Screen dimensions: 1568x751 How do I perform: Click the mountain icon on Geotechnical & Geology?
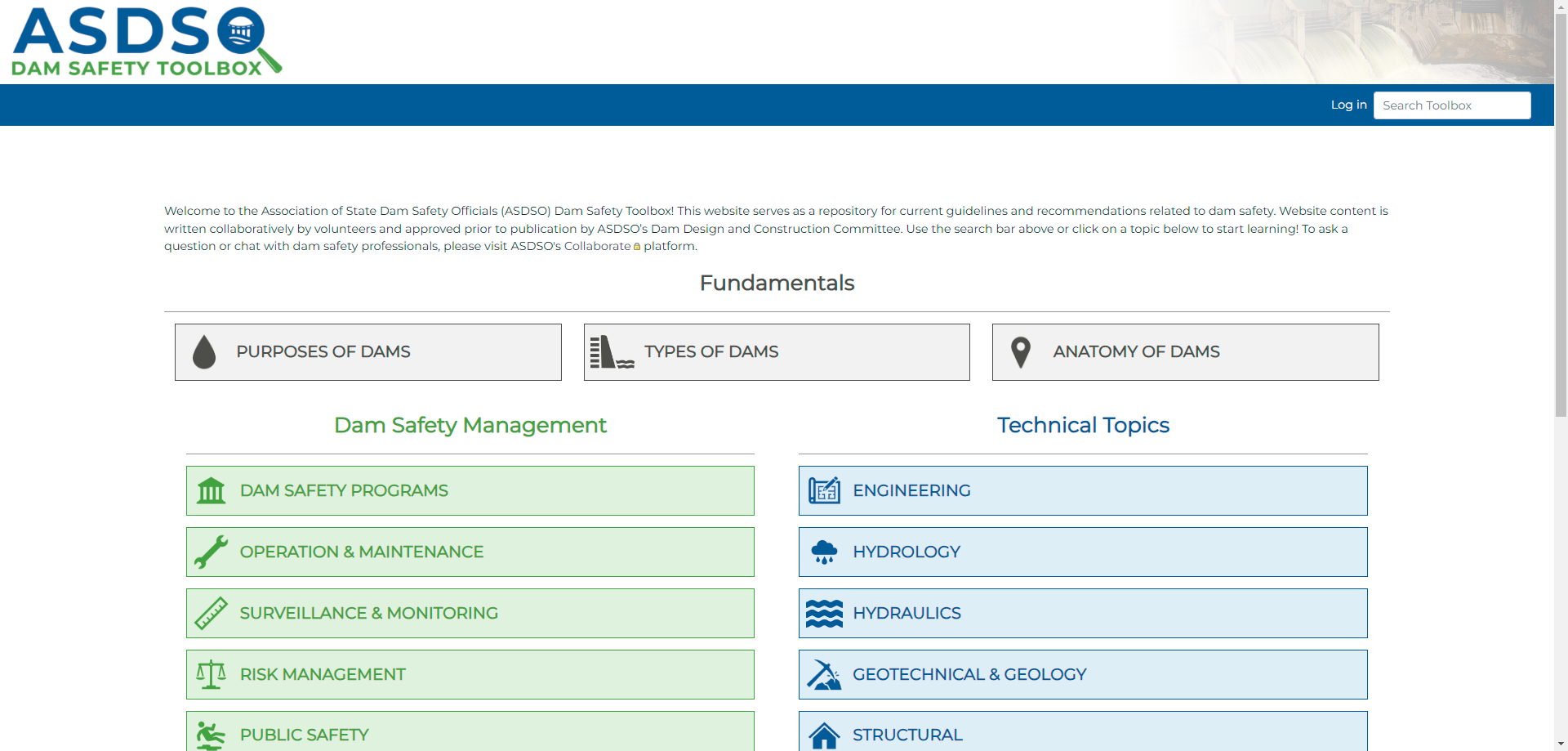point(825,674)
